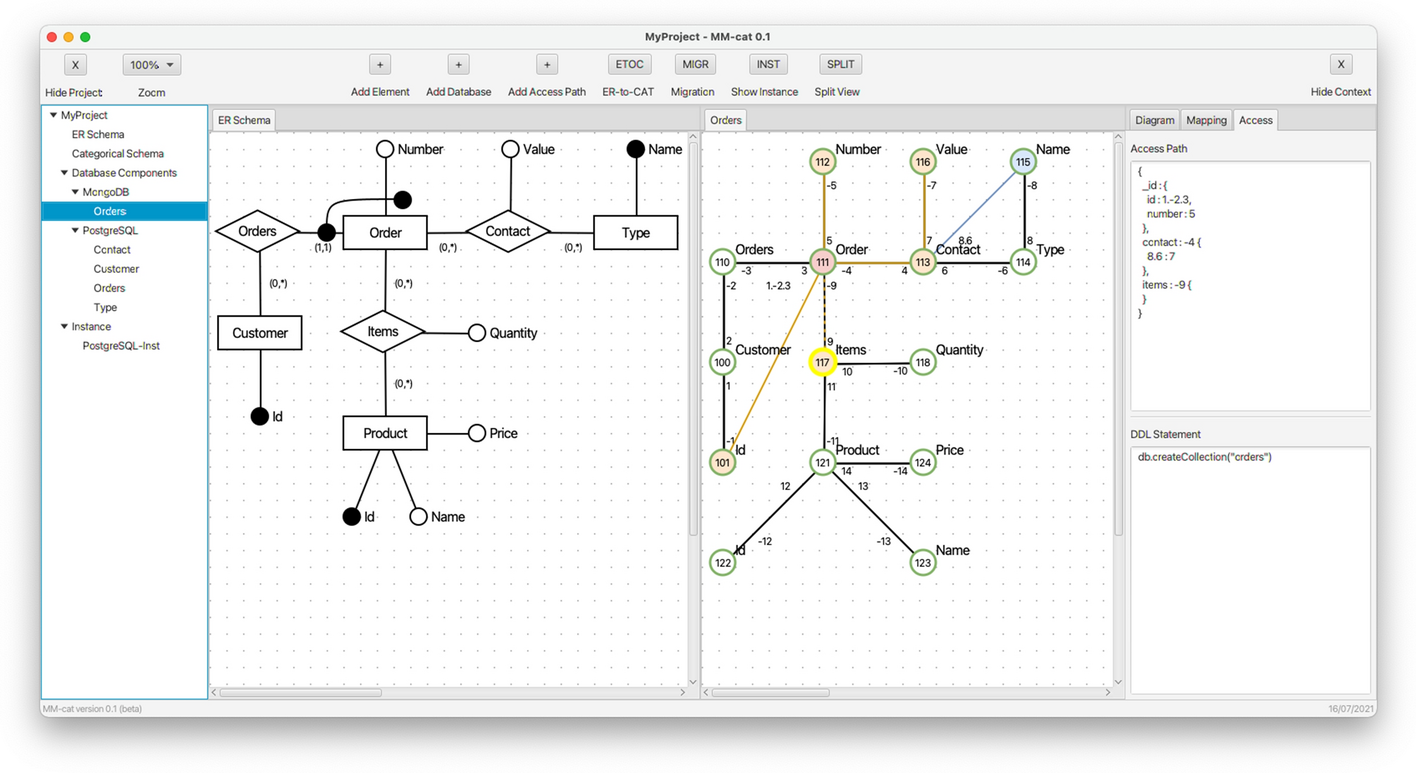1416x773 pixels.
Task: Click the Add Element plus button
Action: coord(380,65)
